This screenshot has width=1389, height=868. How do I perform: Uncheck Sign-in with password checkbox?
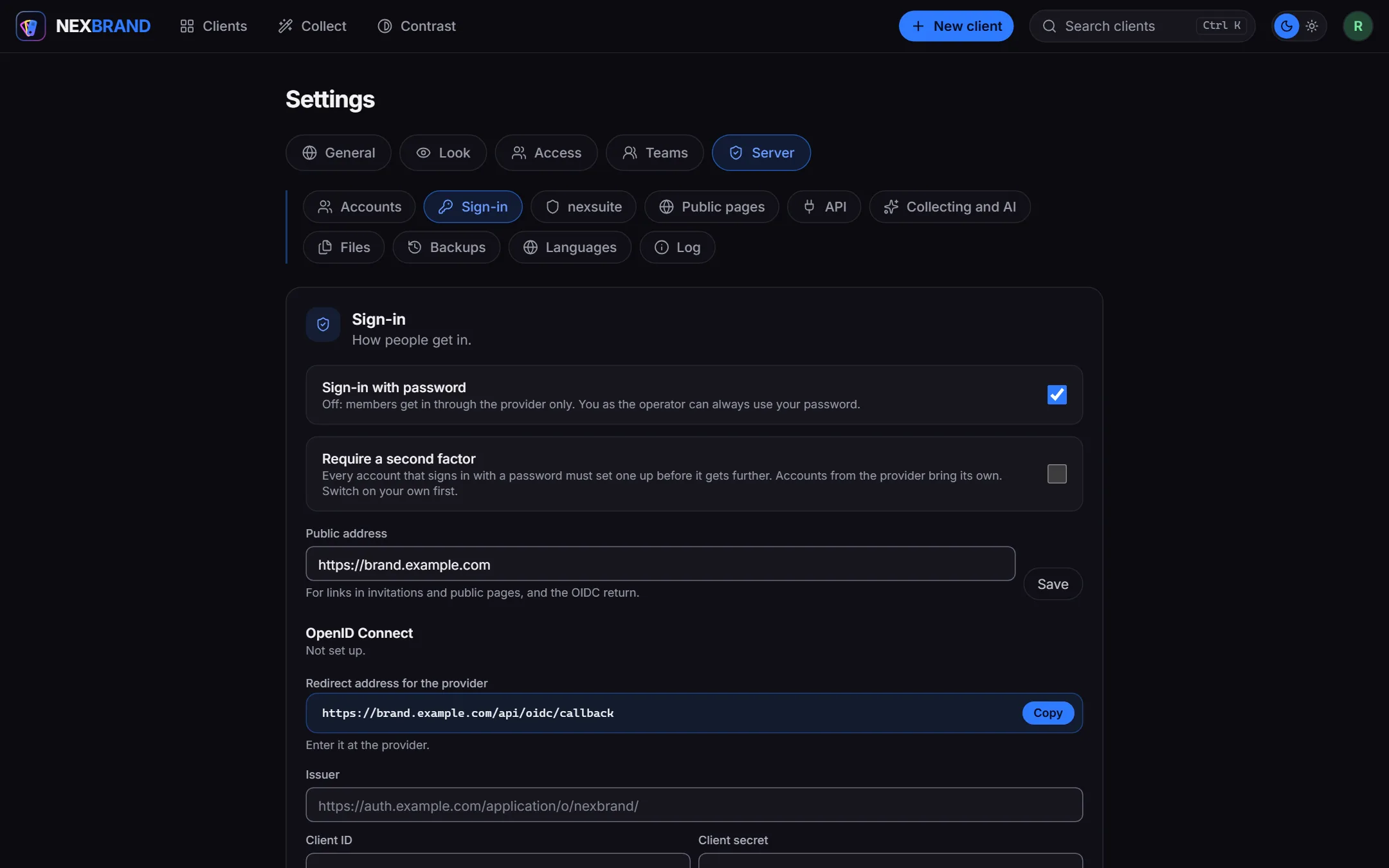[1057, 394]
